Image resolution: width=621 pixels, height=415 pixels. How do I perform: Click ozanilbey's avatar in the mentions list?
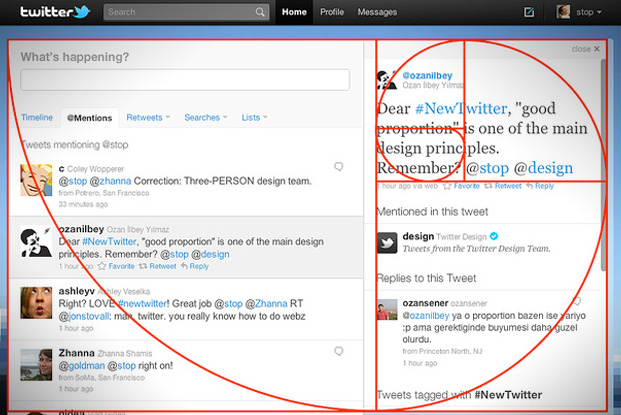(36, 241)
